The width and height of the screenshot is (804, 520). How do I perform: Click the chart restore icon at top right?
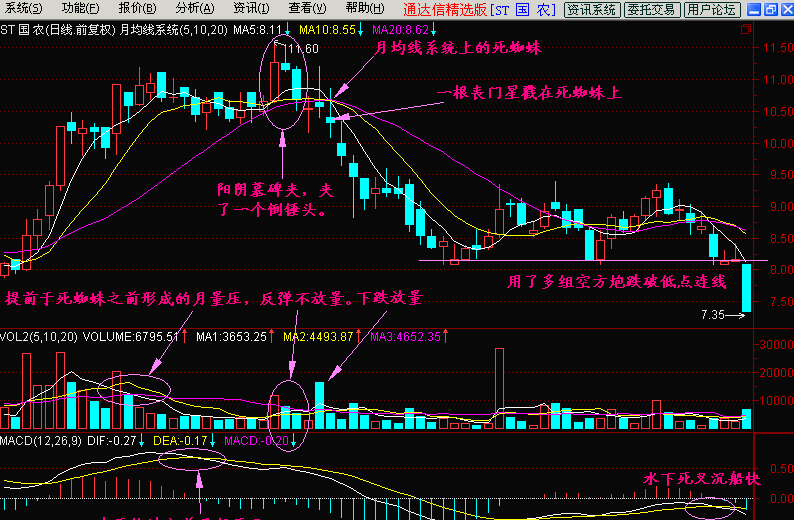746,30
